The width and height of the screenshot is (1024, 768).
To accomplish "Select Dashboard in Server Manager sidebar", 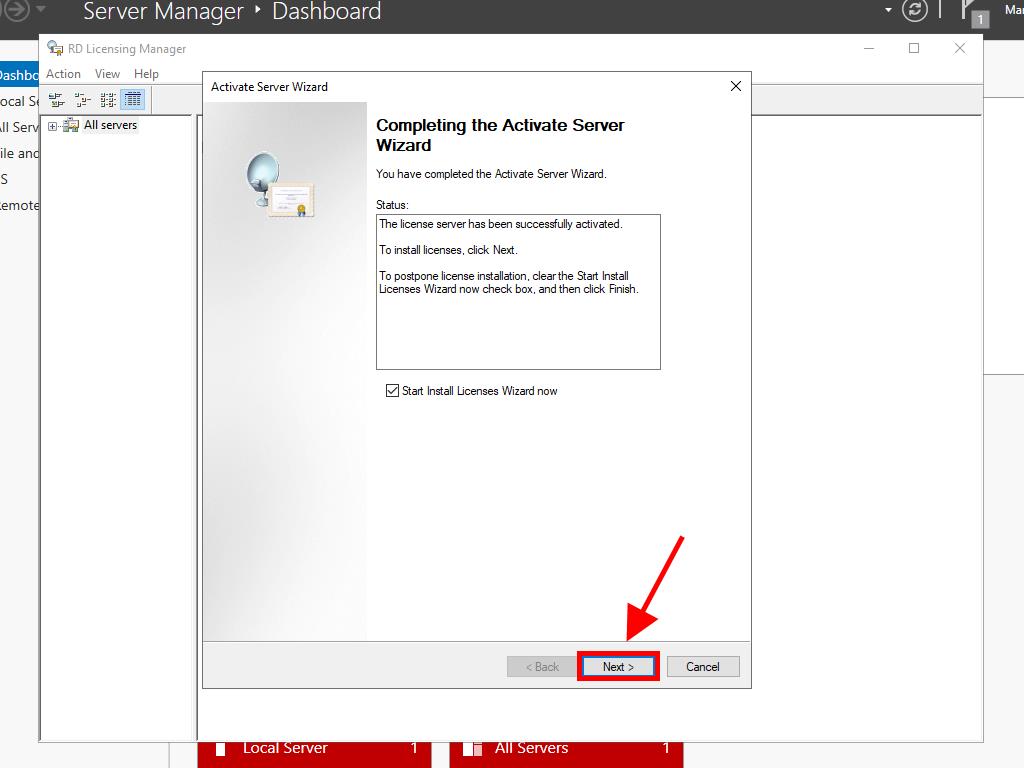I will pyautogui.click(x=19, y=75).
